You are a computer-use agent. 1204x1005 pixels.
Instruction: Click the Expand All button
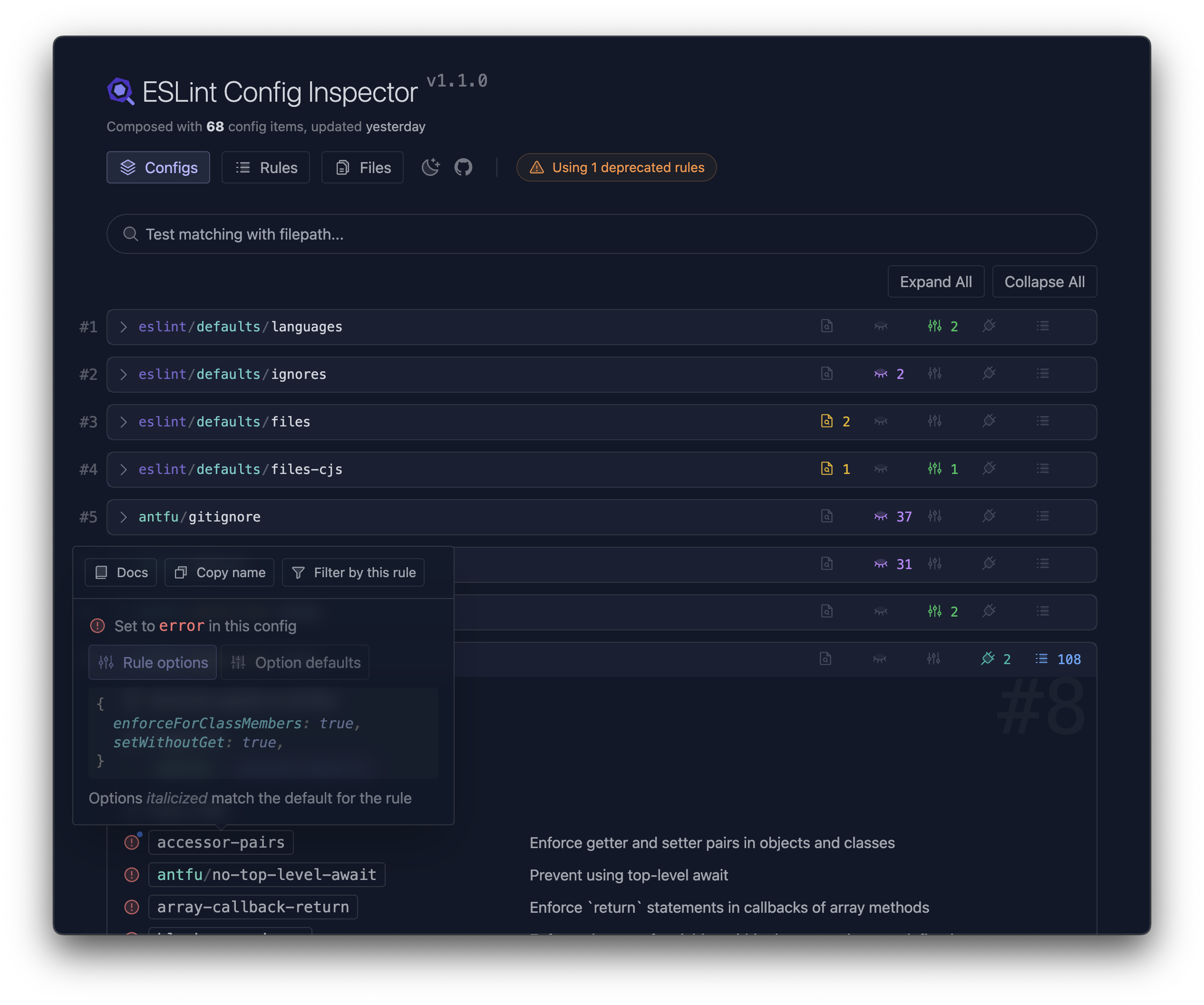coord(936,282)
